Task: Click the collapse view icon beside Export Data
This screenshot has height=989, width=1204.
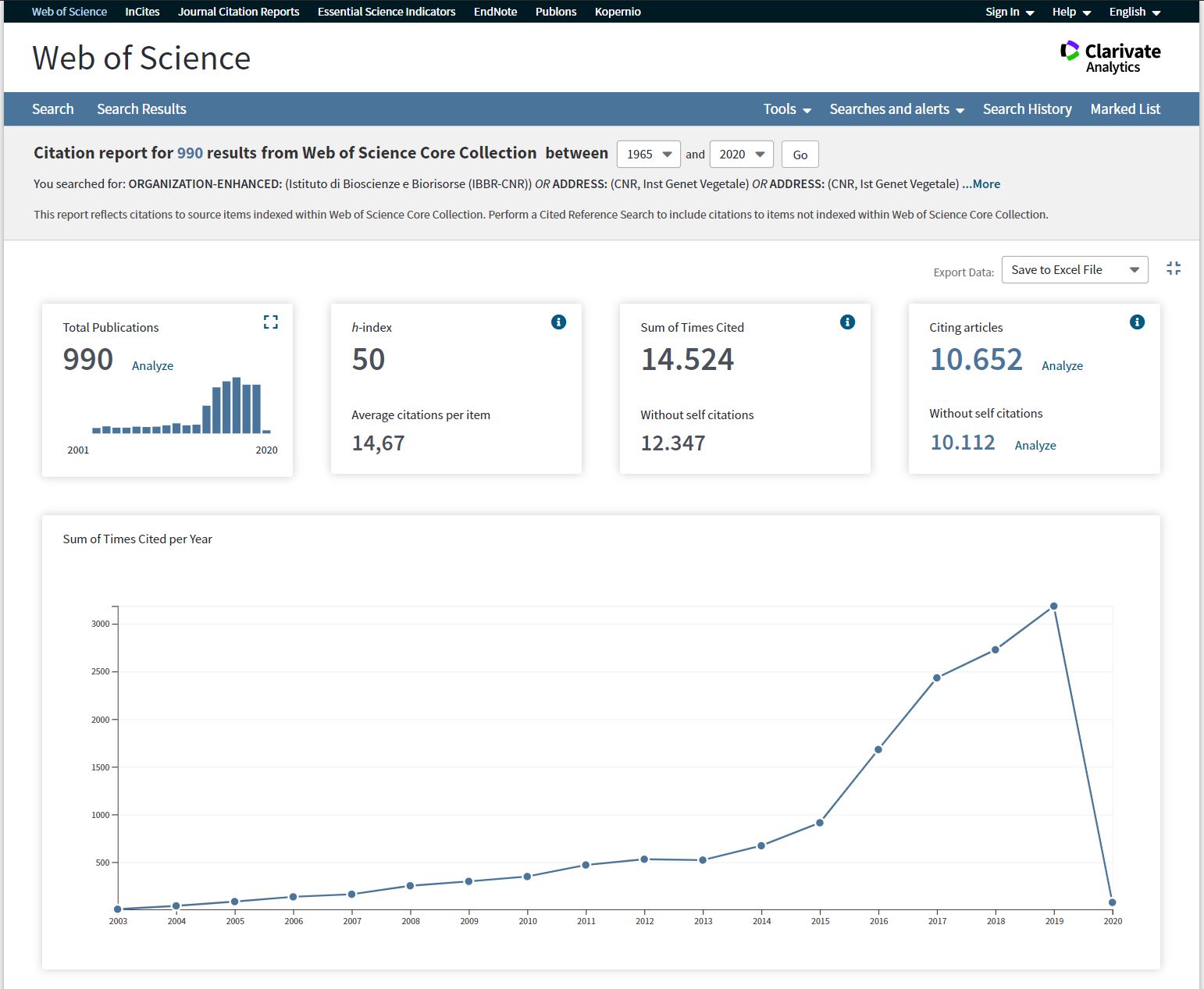Action: point(1174,269)
